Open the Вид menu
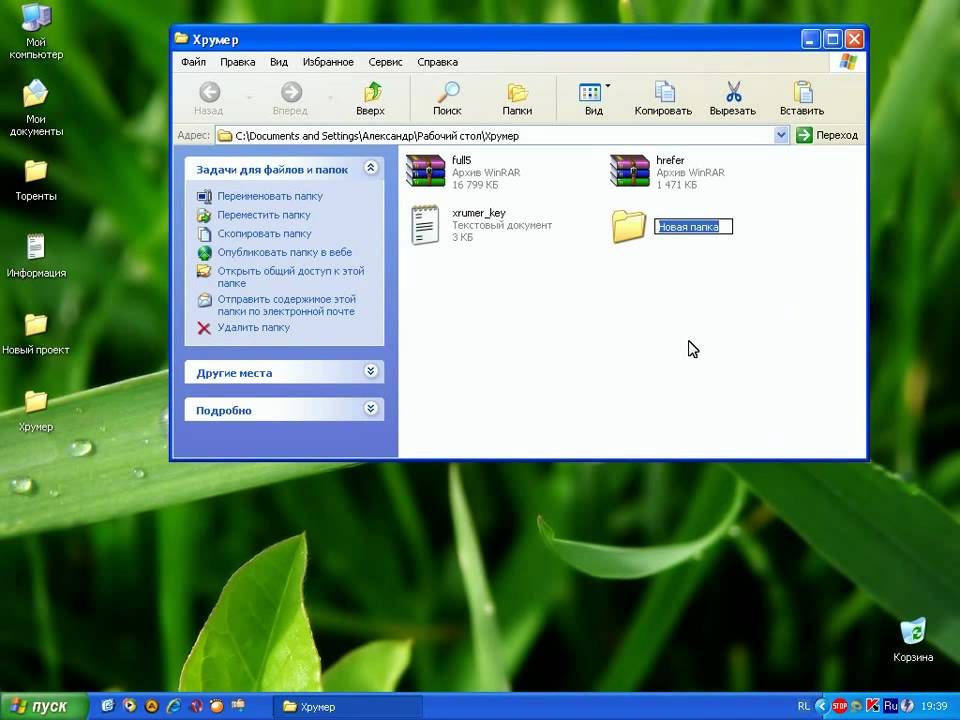The image size is (960, 720). point(279,62)
